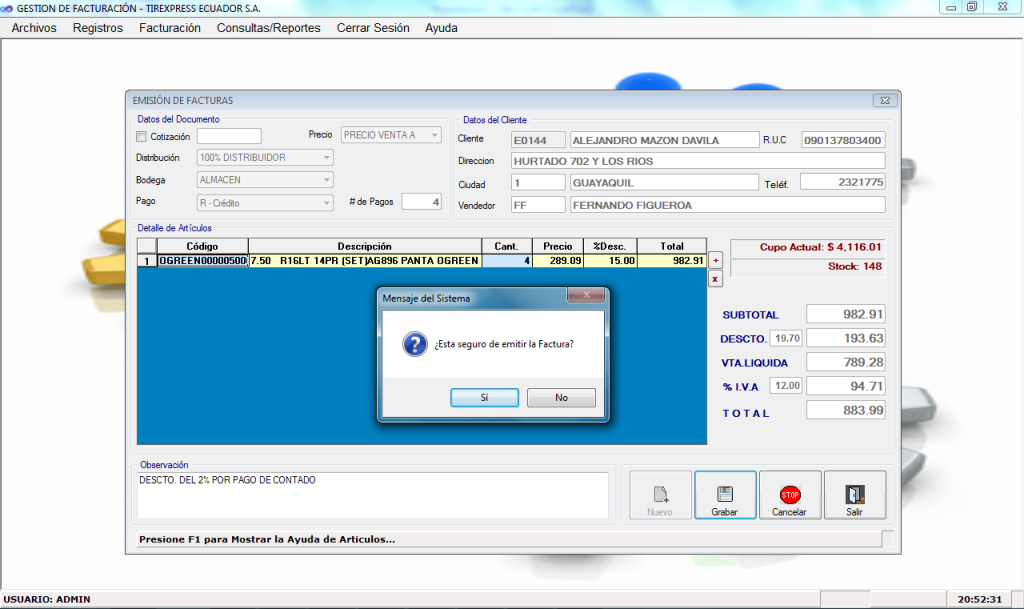This screenshot has height=609, width=1024.
Task: Confirm invoice by clicking Sí
Action: 484,397
